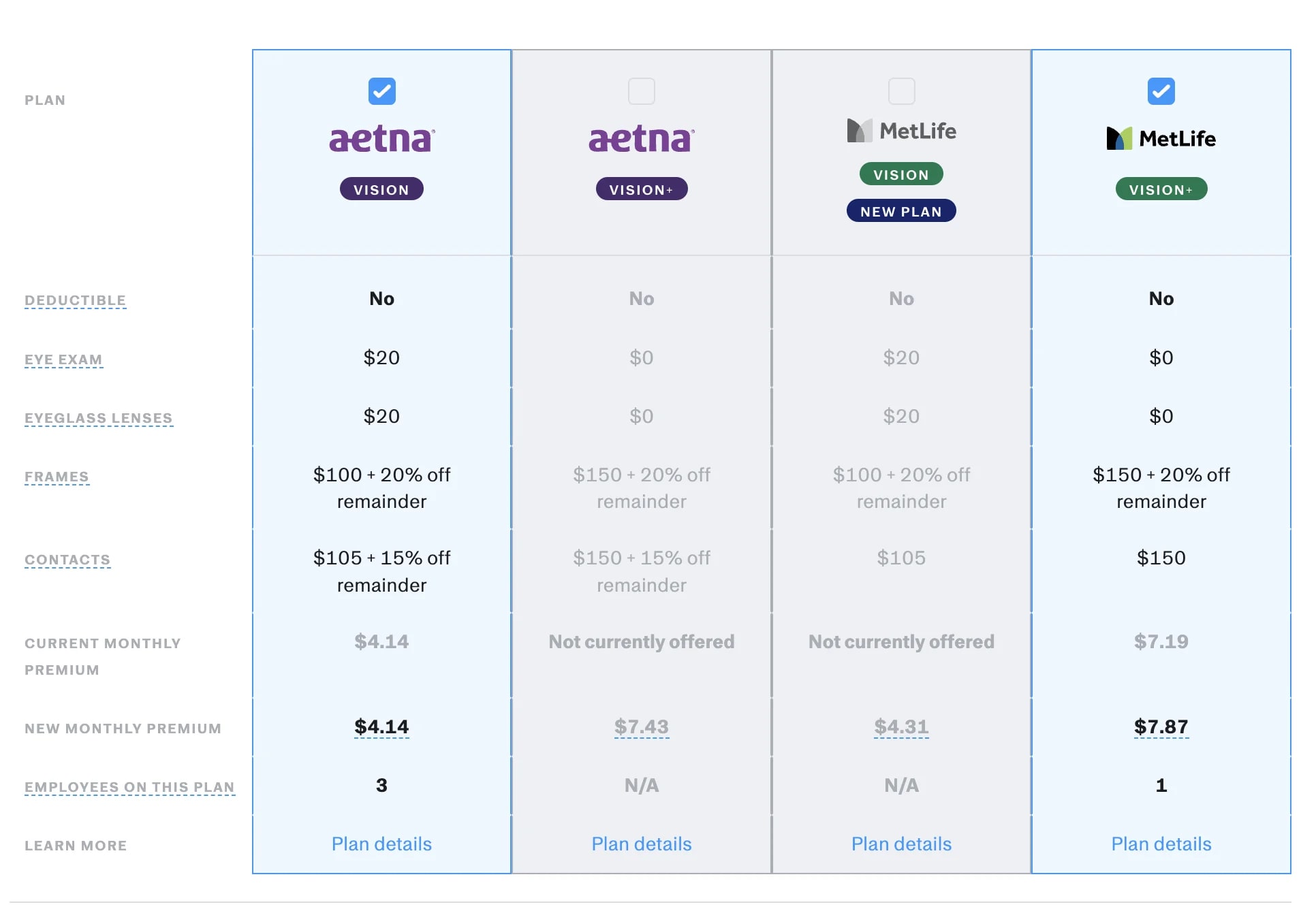This screenshot has width=1316, height=911.
Task: Select the Aetna Vision+ plan checkbox
Action: point(641,91)
